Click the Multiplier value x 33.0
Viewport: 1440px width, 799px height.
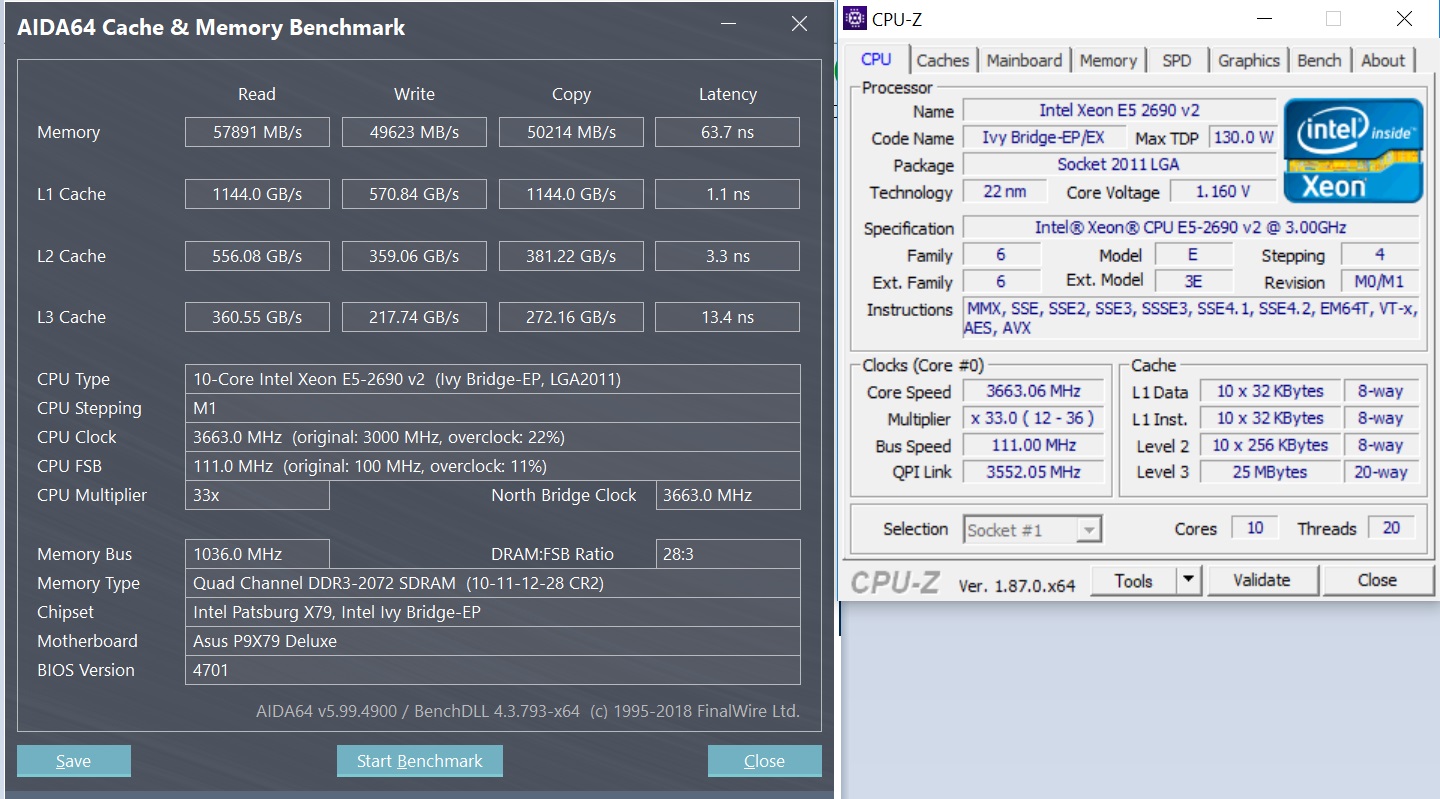point(1035,418)
